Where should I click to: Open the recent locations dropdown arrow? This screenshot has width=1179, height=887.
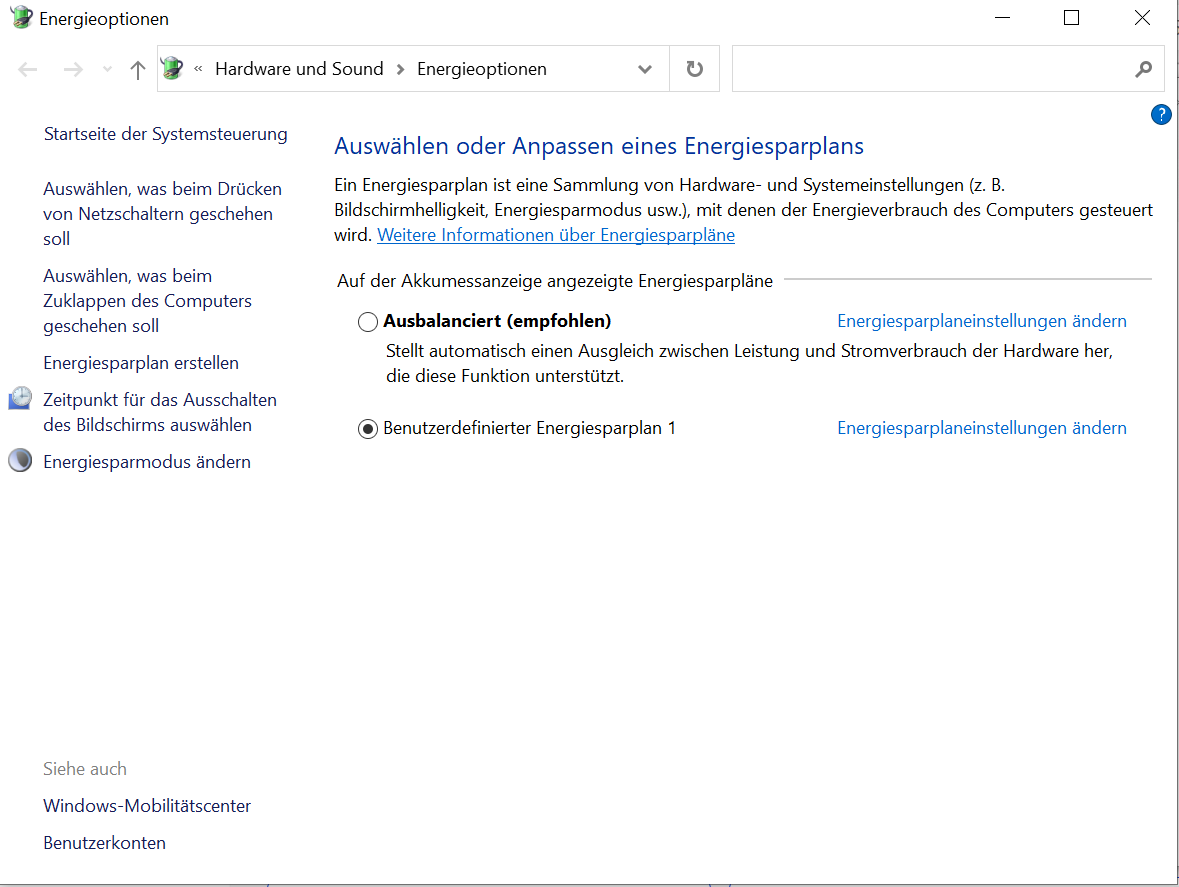point(108,70)
